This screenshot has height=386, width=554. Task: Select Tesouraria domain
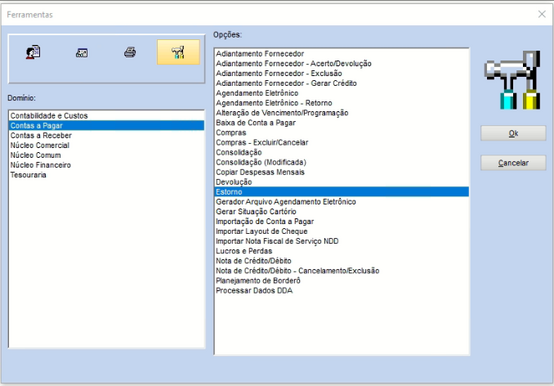[x=106, y=175]
